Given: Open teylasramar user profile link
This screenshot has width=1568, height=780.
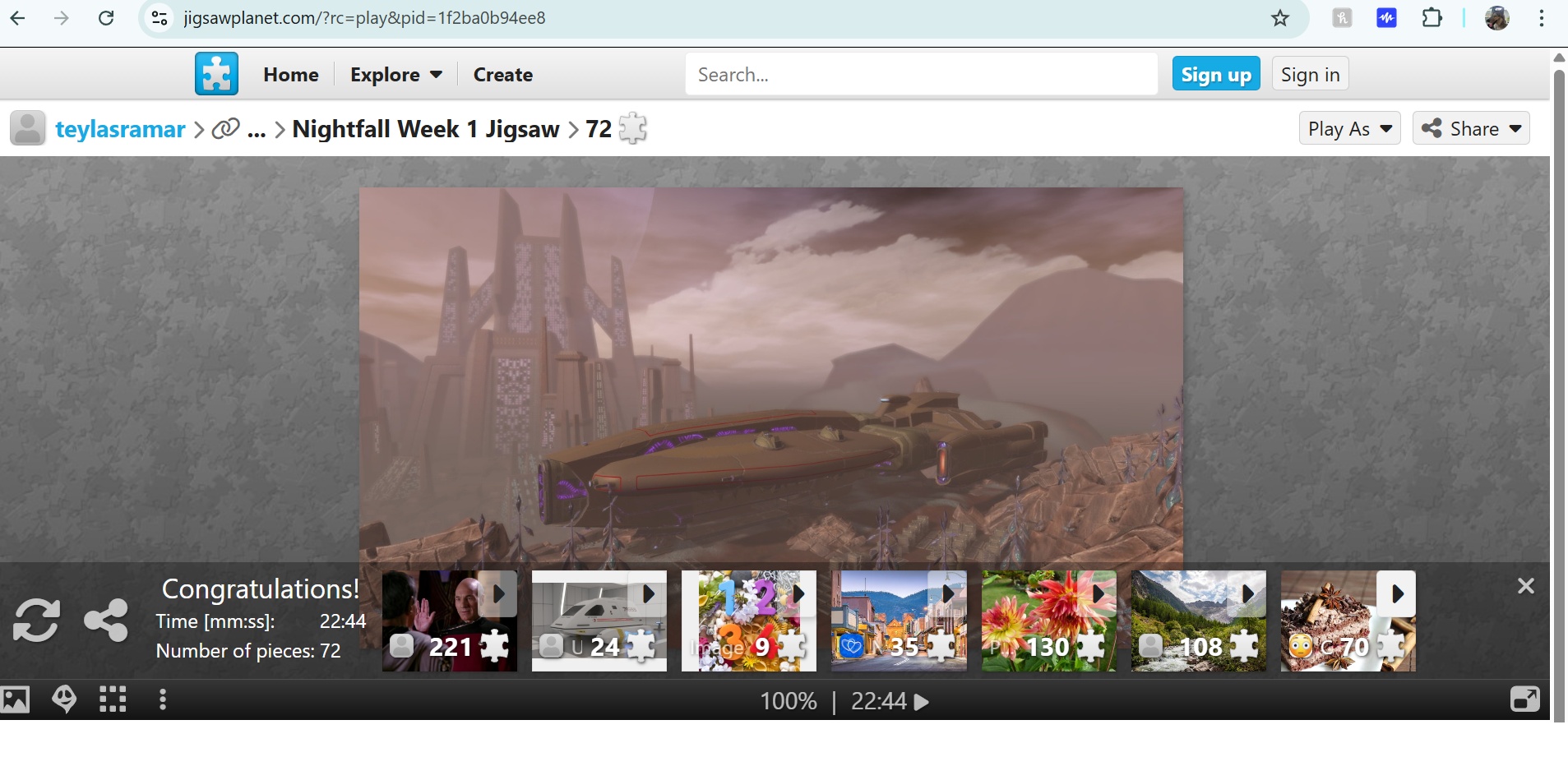Looking at the screenshot, I should 120,129.
